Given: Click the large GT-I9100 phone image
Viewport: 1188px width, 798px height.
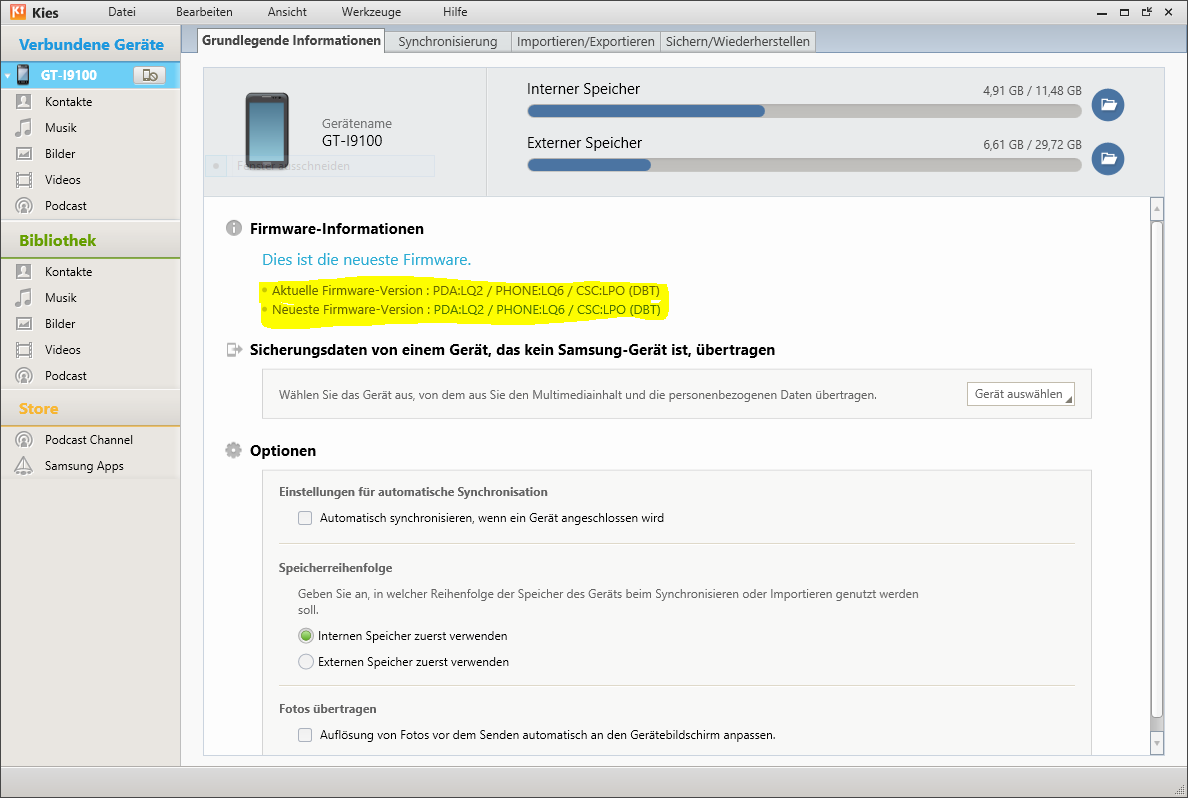Looking at the screenshot, I should pos(267,130).
